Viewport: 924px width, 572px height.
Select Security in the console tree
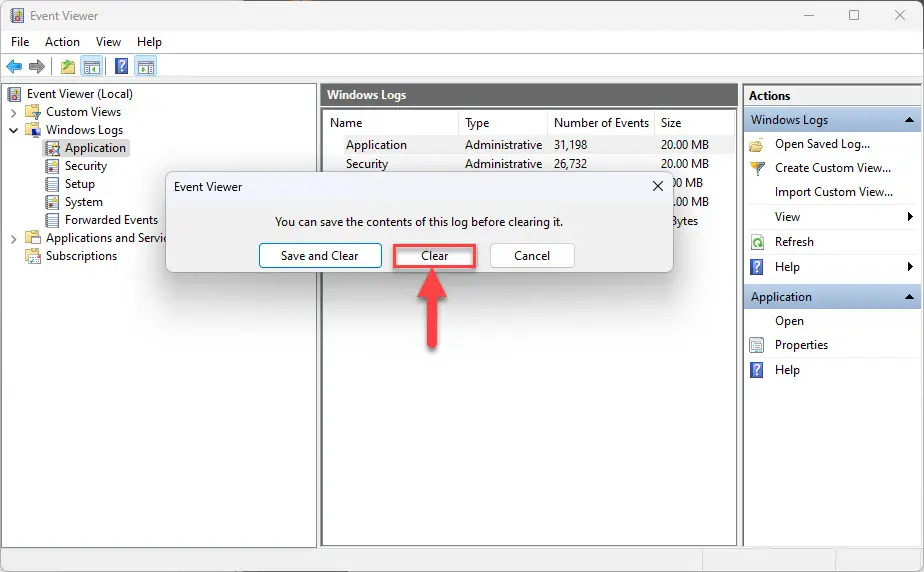(86, 166)
